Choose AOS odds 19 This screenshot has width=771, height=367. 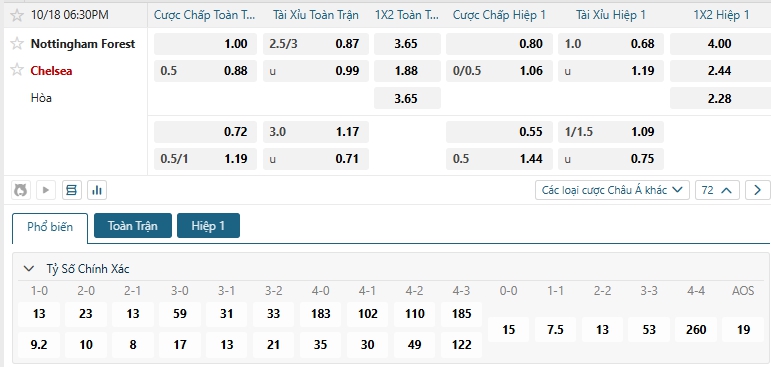[743, 330]
